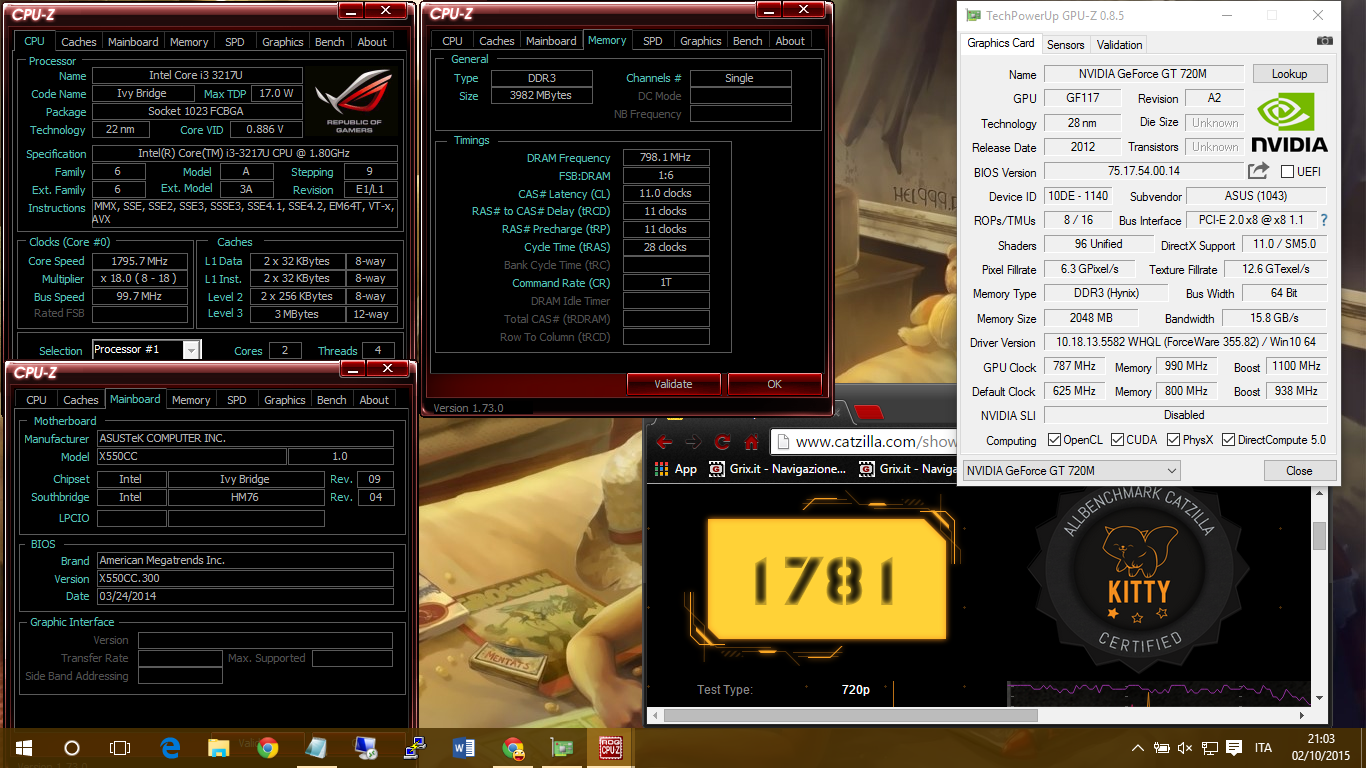Viewport: 1366px width, 768px height.
Task: Show hidden tray icons chevron
Action: [1138, 748]
